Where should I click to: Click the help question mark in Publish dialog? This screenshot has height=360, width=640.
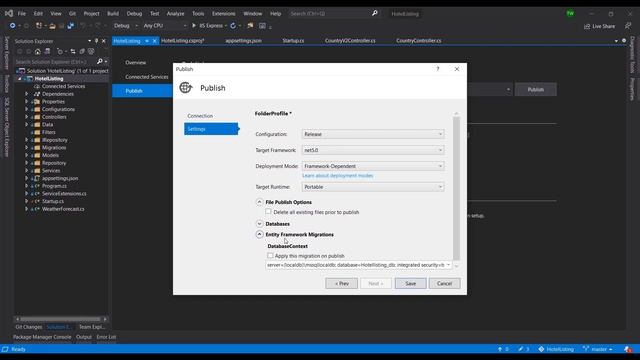click(438, 69)
